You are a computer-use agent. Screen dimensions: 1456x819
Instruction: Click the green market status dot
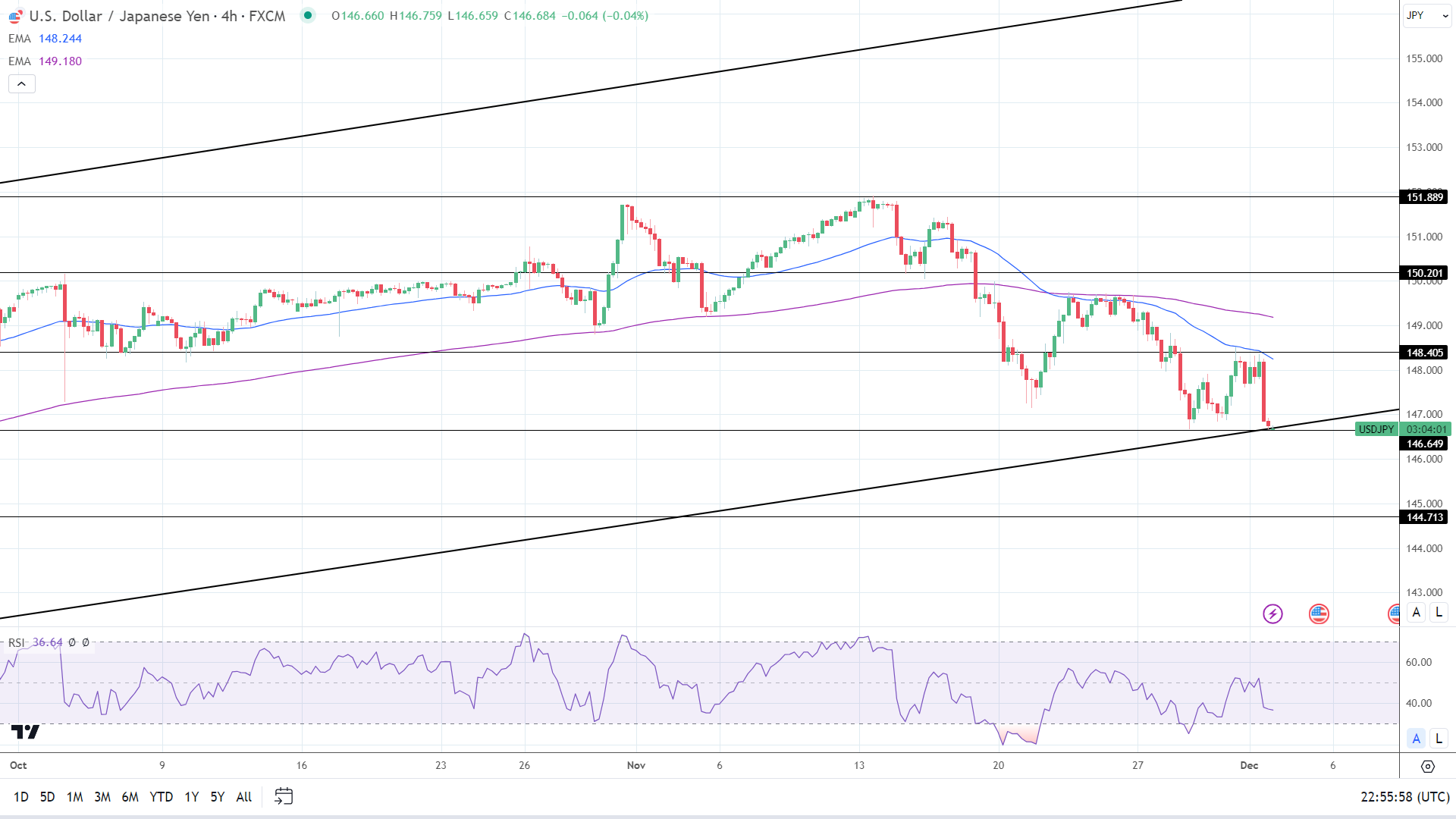(308, 15)
